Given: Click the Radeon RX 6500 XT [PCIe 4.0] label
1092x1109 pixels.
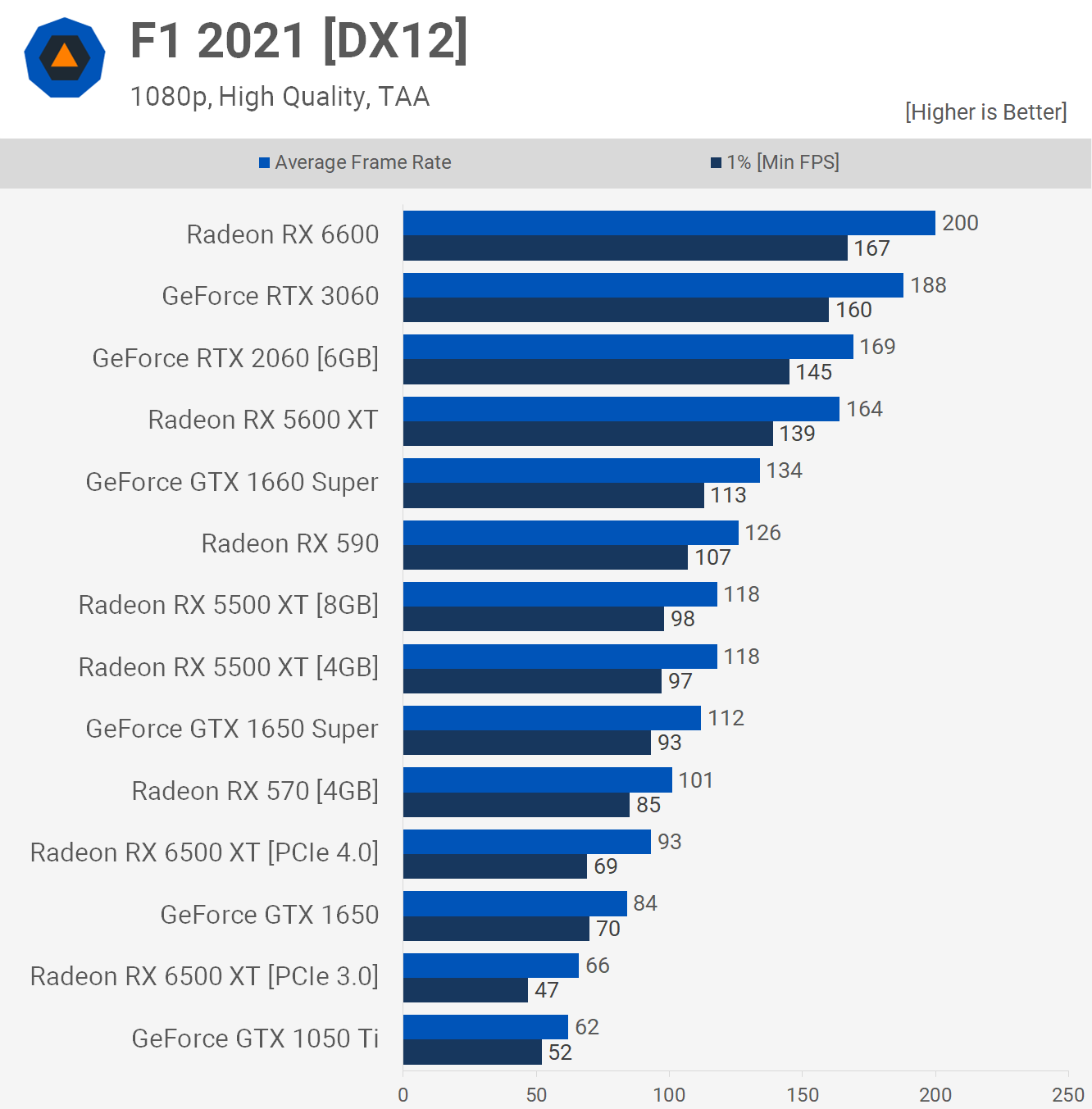Looking at the screenshot, I should pos(204,852).
